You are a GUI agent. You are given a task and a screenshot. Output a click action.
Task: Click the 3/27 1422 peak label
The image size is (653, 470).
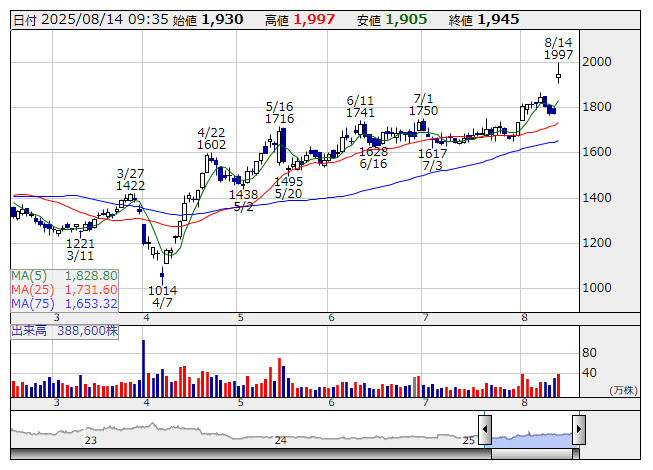[x=130, y=179]
